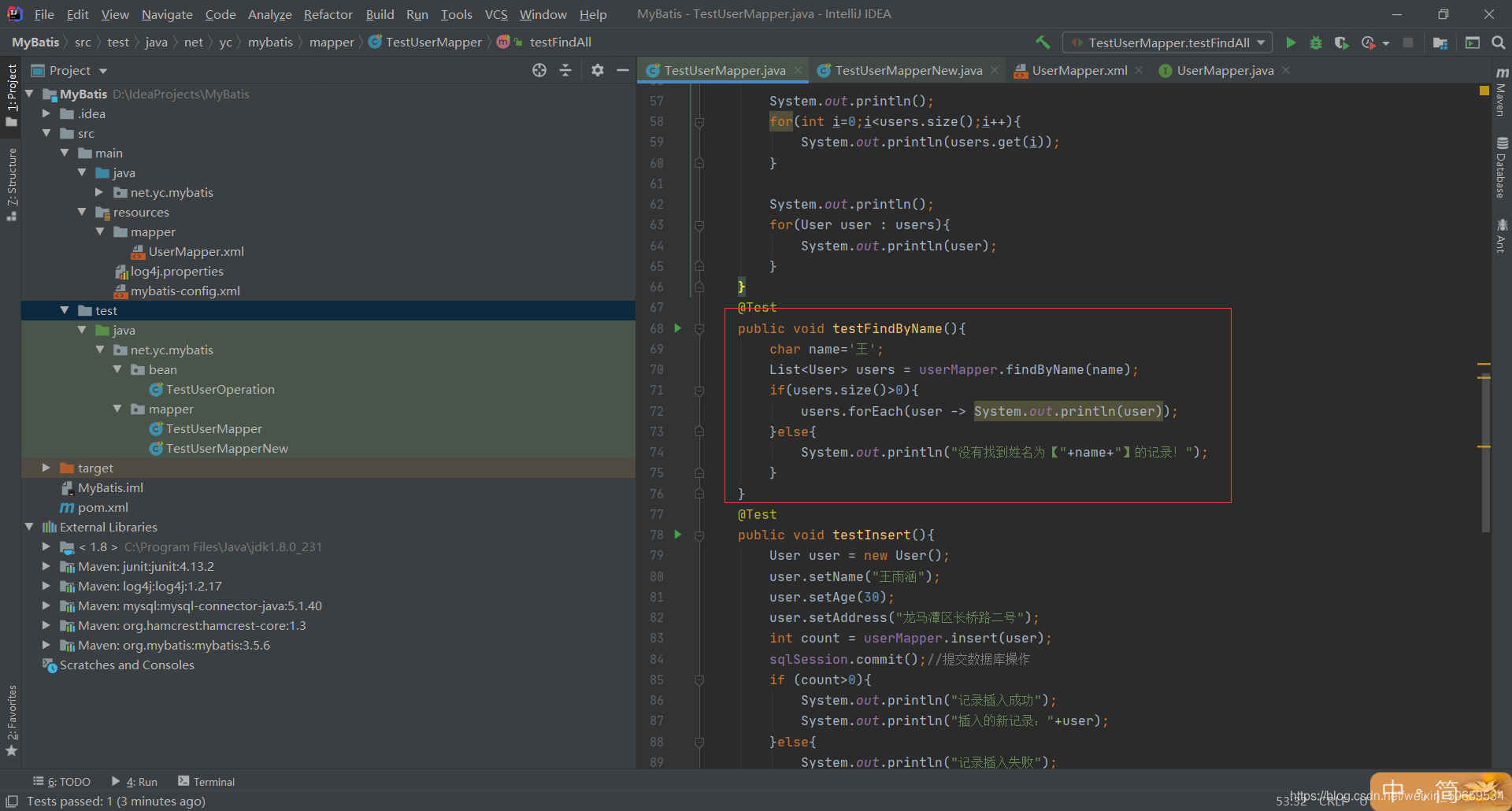Click the tool window quick-access icon in status bar
This screenshot has height=811, width=1512.
[x=12, y=801]
